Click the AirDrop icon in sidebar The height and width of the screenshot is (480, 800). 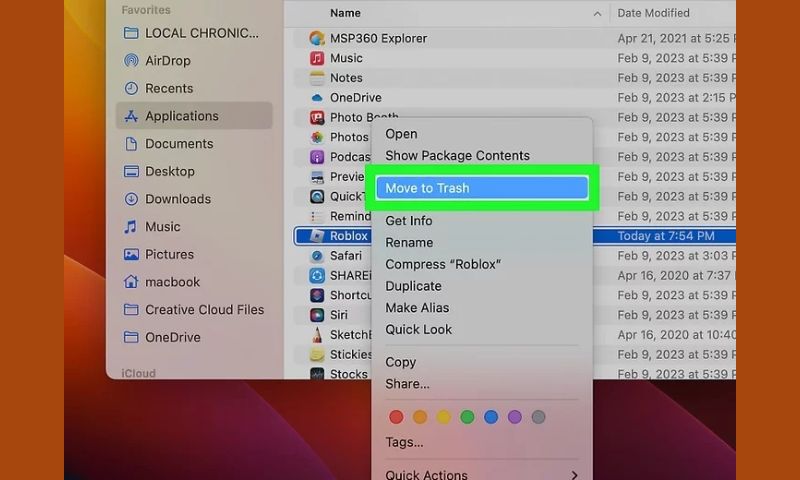point(131,60)
